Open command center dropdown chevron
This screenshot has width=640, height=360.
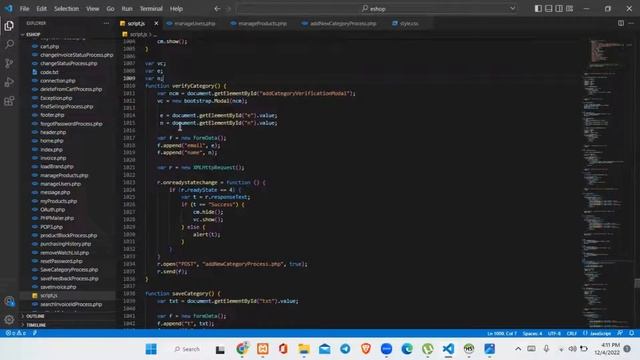[513, 9]
